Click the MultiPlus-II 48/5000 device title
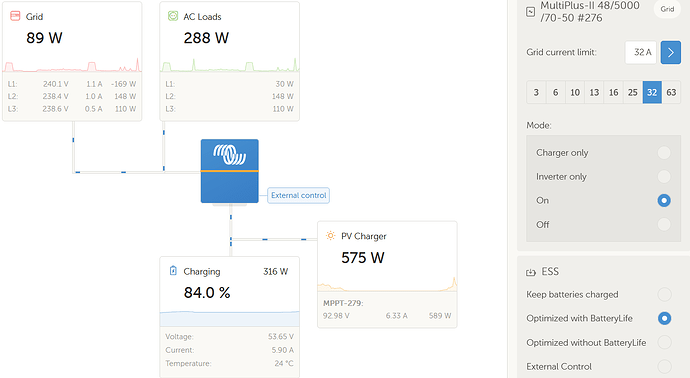The width and height of the screenshot is (690, 378). click(x=590, y=12)
